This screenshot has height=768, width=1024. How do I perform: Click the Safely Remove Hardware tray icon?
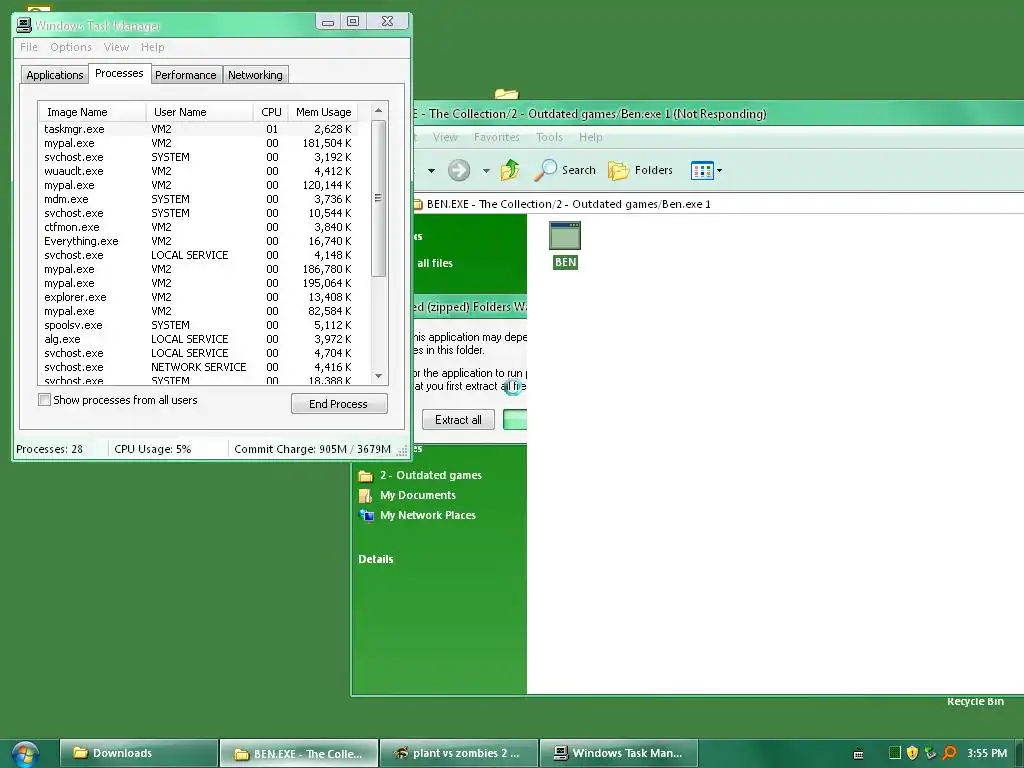(931, 753)
